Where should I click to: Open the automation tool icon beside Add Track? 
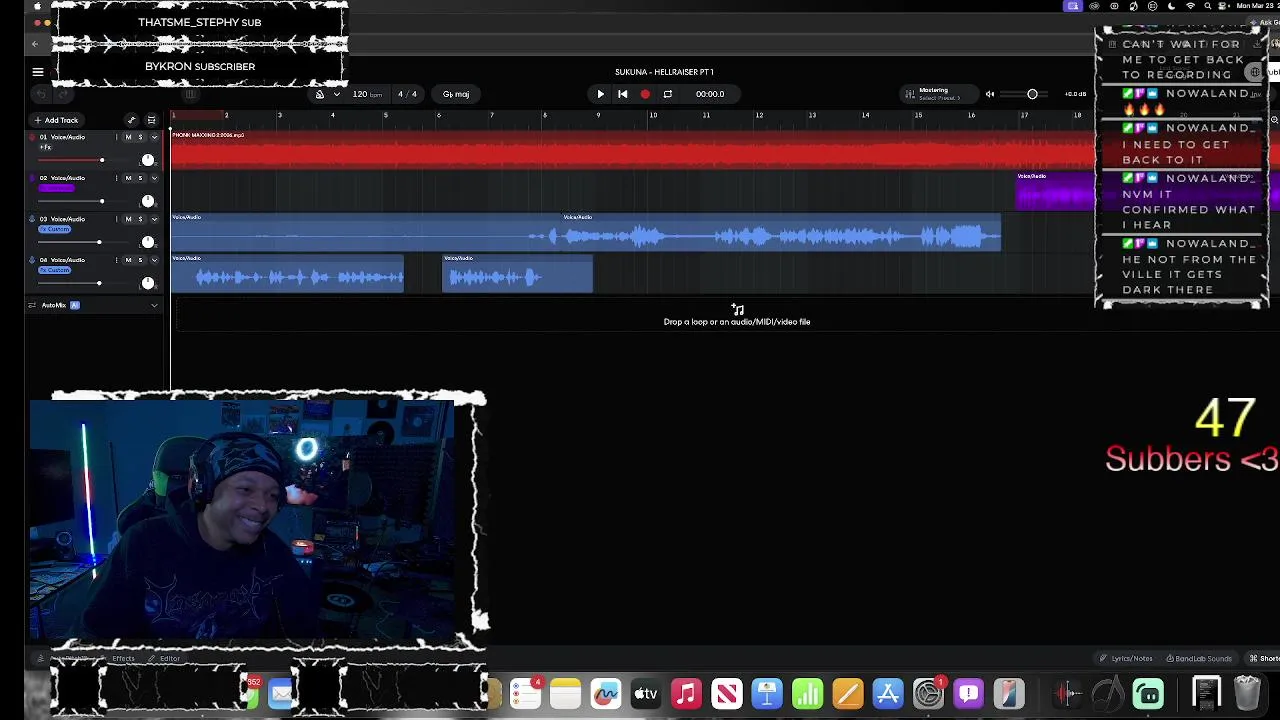point(131,120)
